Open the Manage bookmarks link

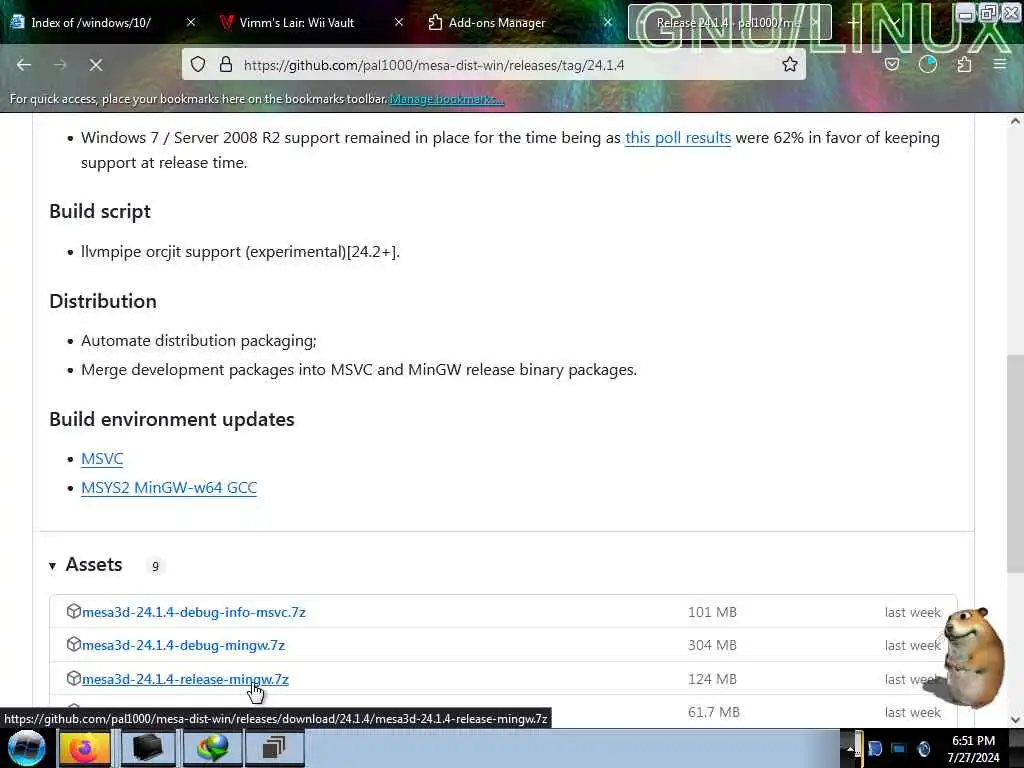tap(447, 99)
